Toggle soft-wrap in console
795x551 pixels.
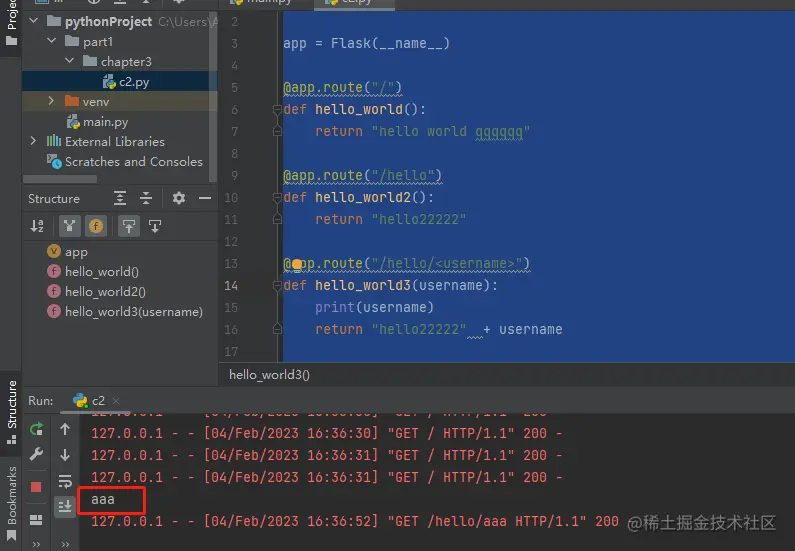pyautogui.click(x=65, y=481)
